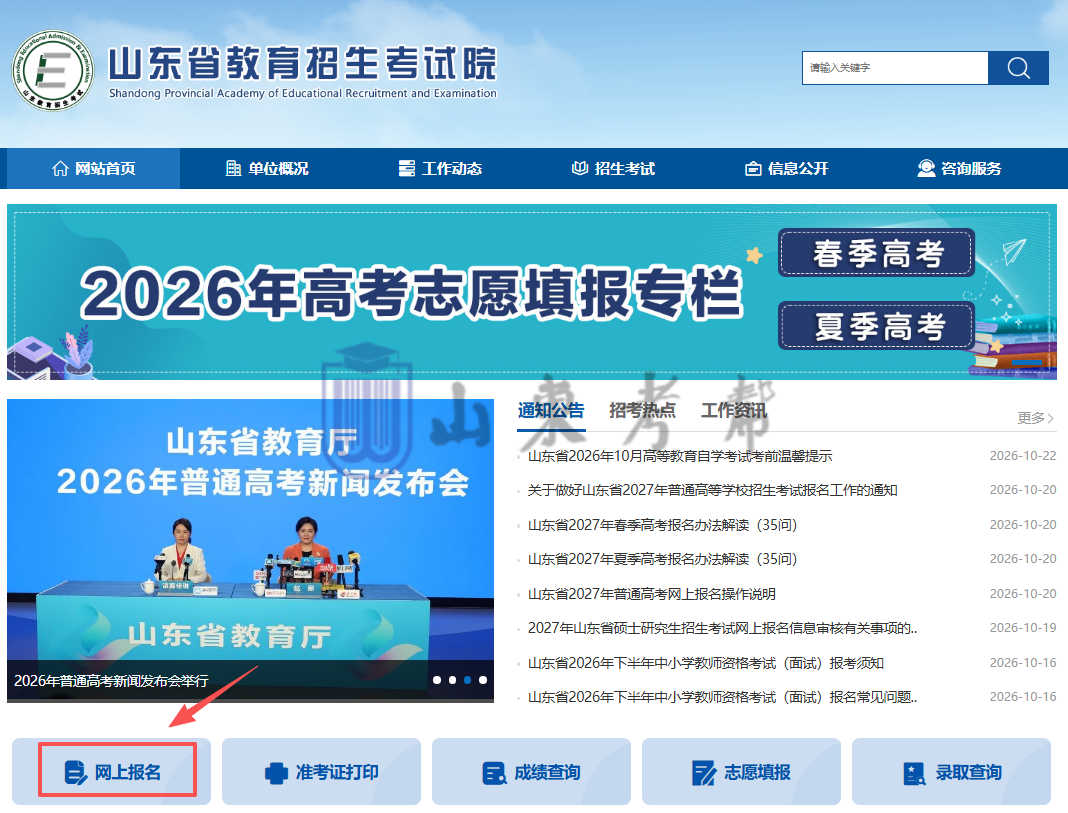Image resolution: width=1068 pixels, height=813 pixels.
Task: Open the 春季高考 banner button
Action: [x=877, y=253]
